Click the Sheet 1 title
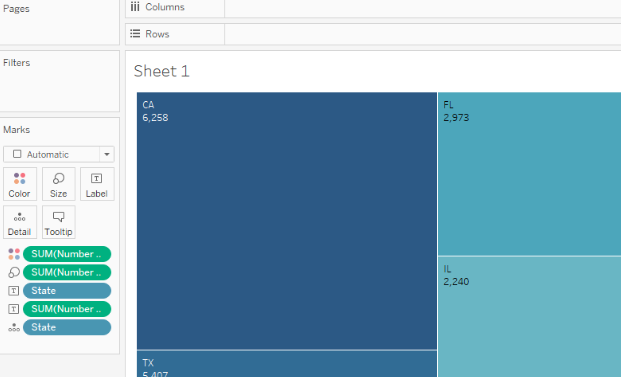The image size is (621, 377). (162, 71)
